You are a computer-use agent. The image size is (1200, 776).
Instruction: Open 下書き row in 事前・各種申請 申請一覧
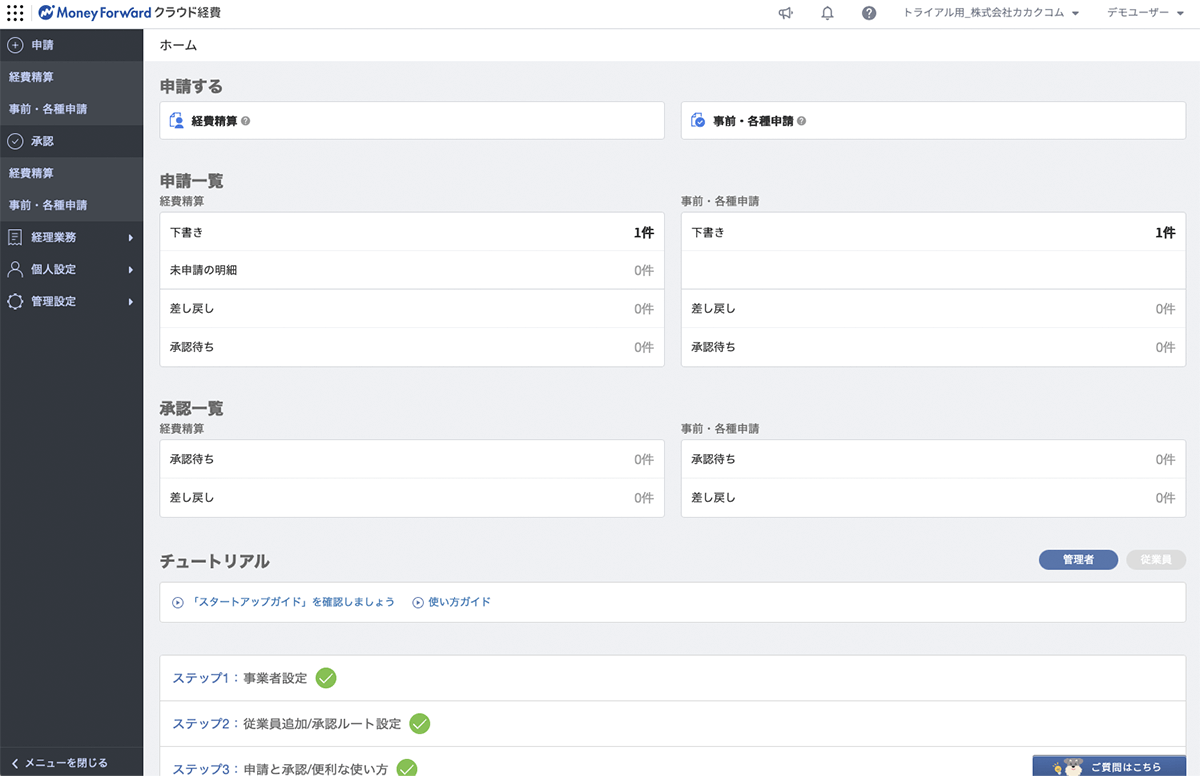click(x=934, y=232)
